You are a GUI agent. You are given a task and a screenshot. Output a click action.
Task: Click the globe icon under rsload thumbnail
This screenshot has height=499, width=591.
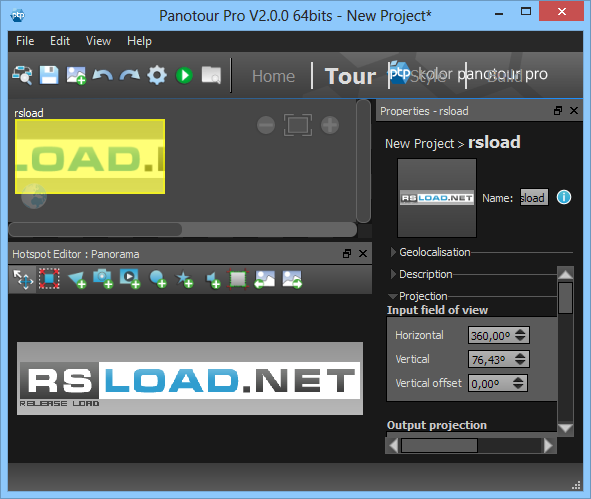click(34, 196)
